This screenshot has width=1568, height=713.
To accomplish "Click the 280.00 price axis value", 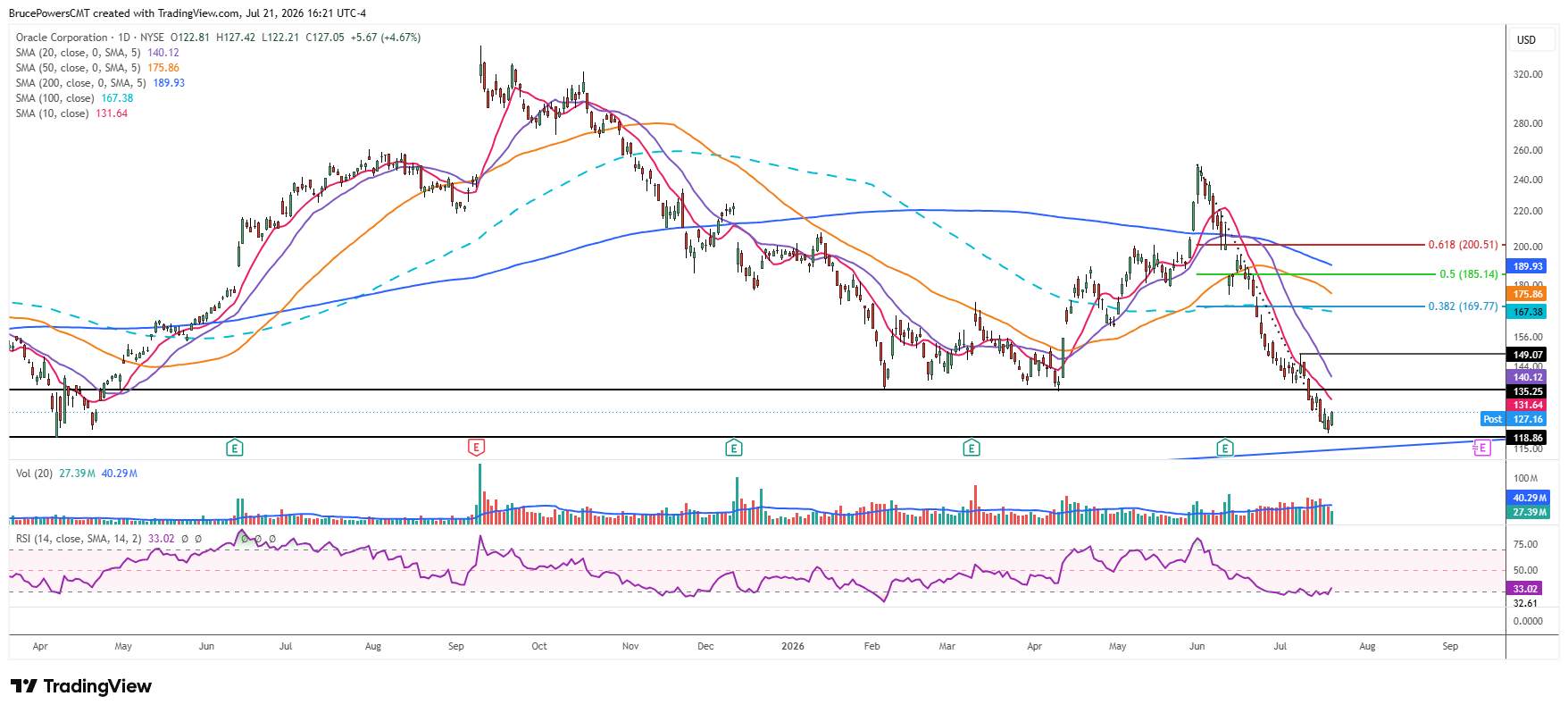I will [x=1528, y=123].
